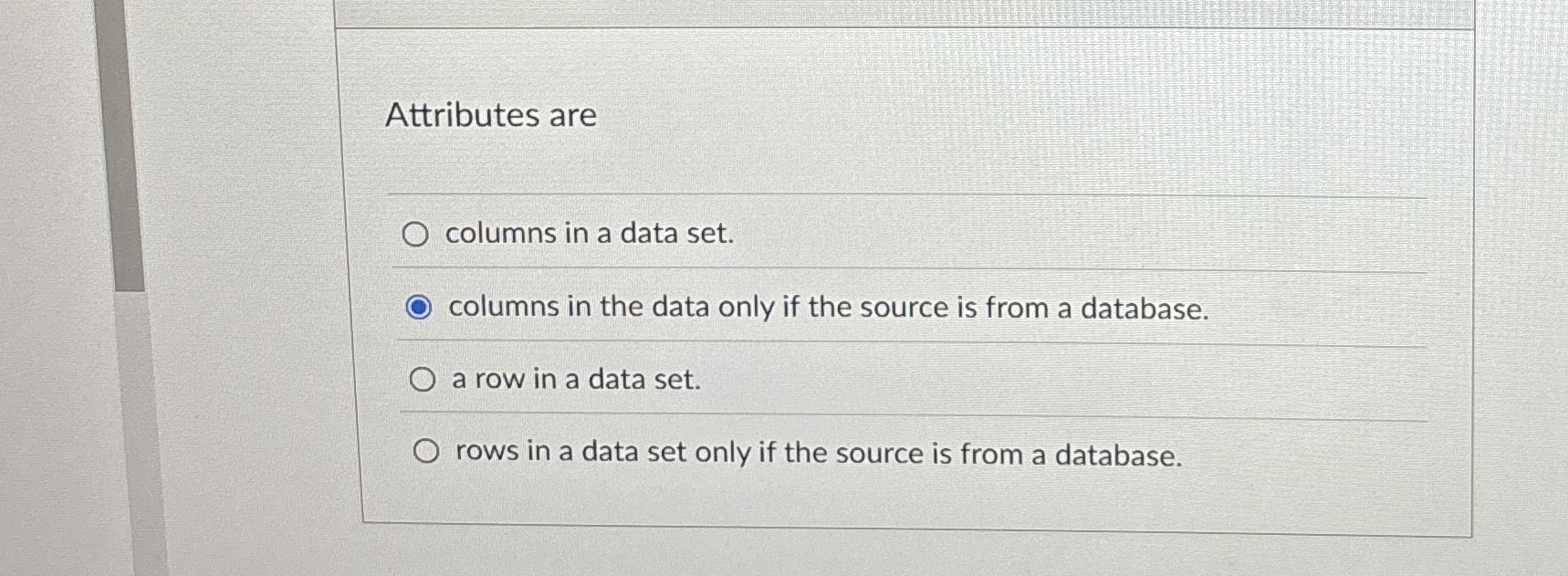Click the third unselected radio circle
1568x576 pixels.
point(423,379)
